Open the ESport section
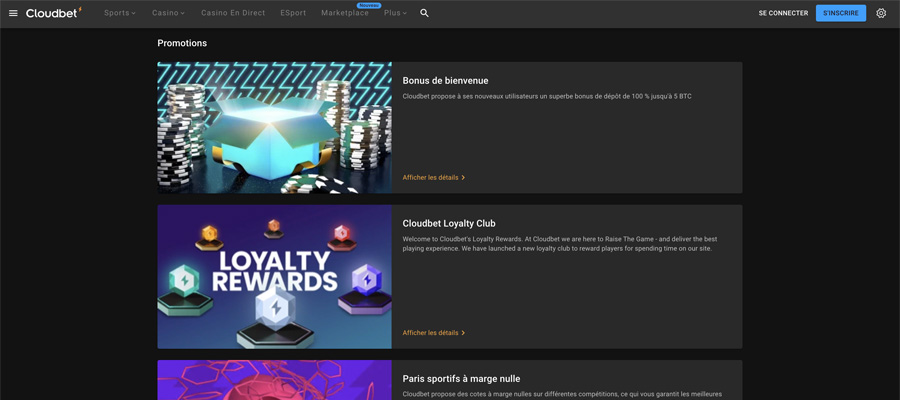This screenshot has height=400, width=900. (x=293, y=13)
